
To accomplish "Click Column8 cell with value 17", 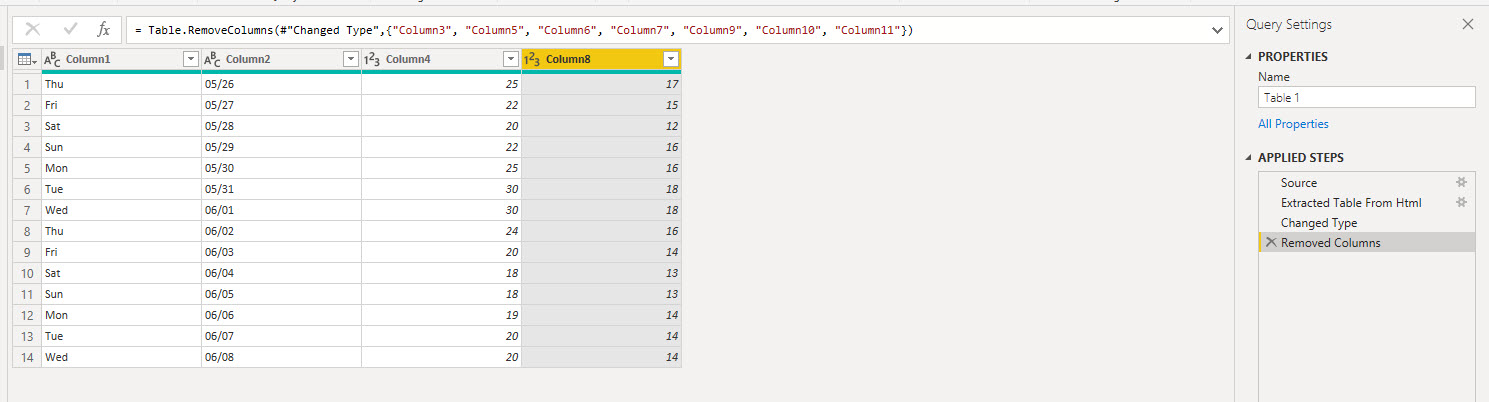I will [x=601, y=84].
